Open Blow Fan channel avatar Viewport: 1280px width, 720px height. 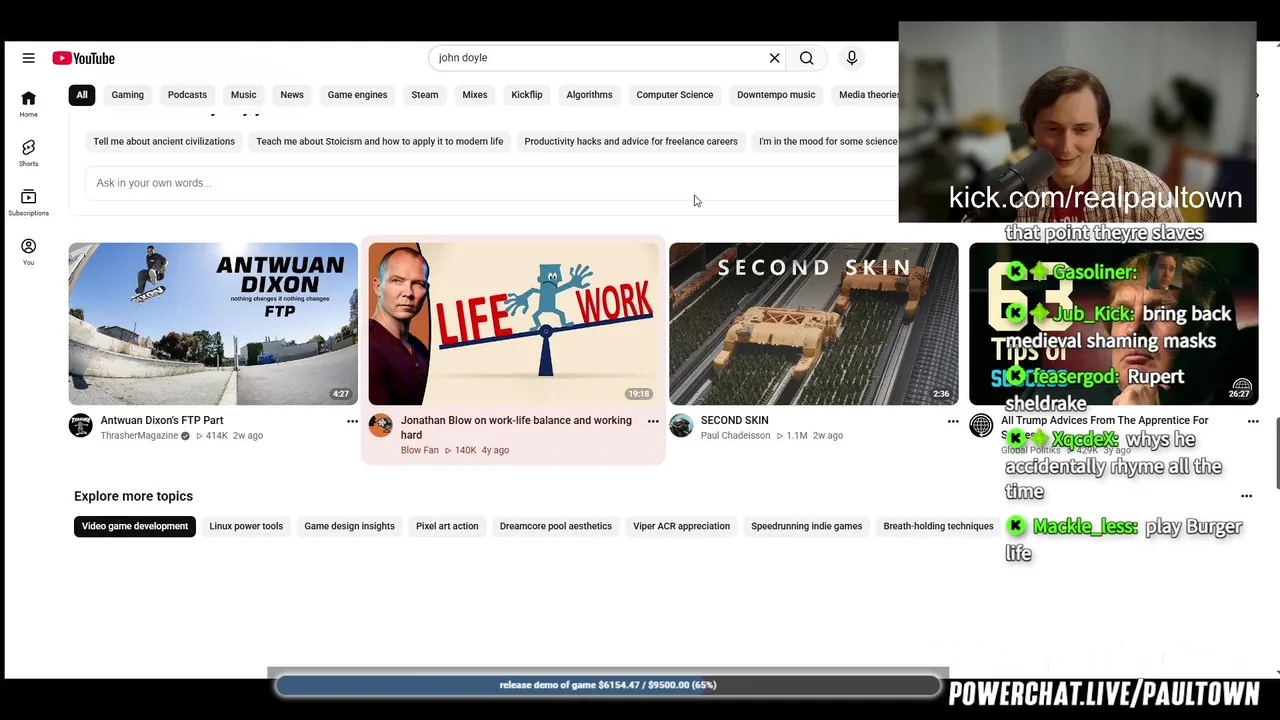coord(380,426)
